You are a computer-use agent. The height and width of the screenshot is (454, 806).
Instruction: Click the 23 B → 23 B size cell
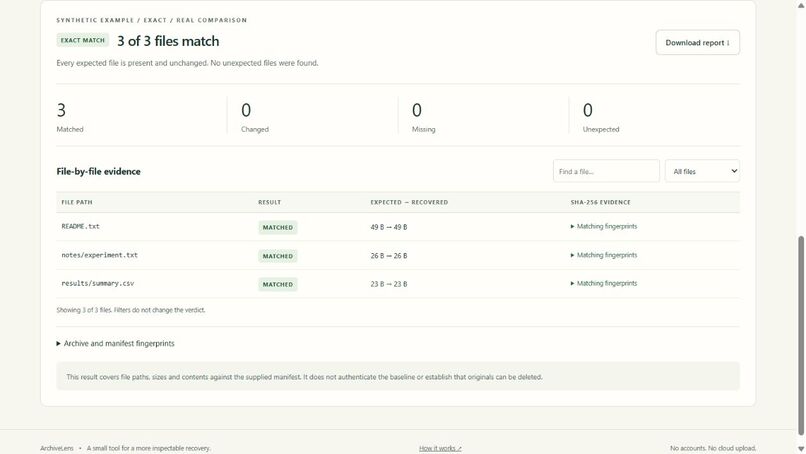(389, 284)
